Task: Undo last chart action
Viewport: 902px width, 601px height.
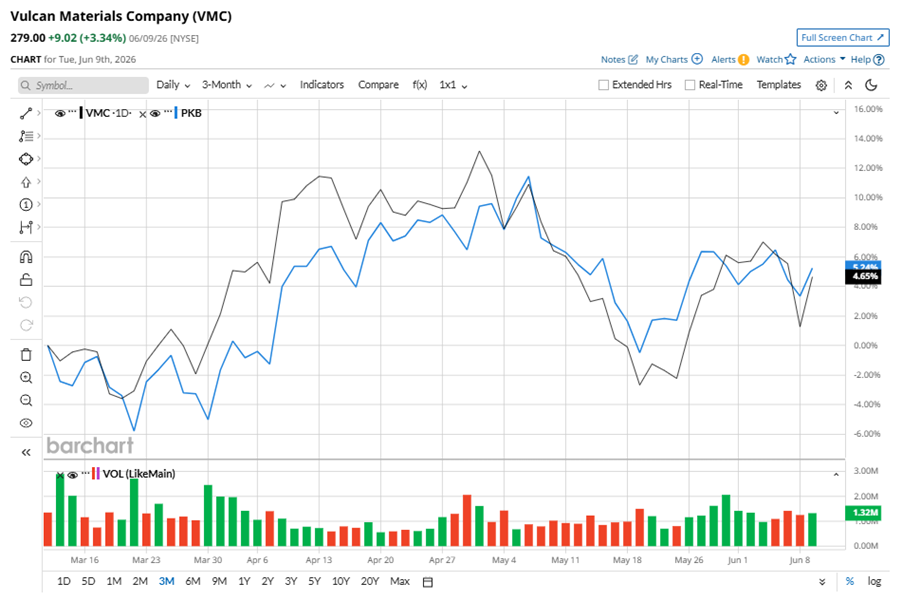Action: [26, 303]
